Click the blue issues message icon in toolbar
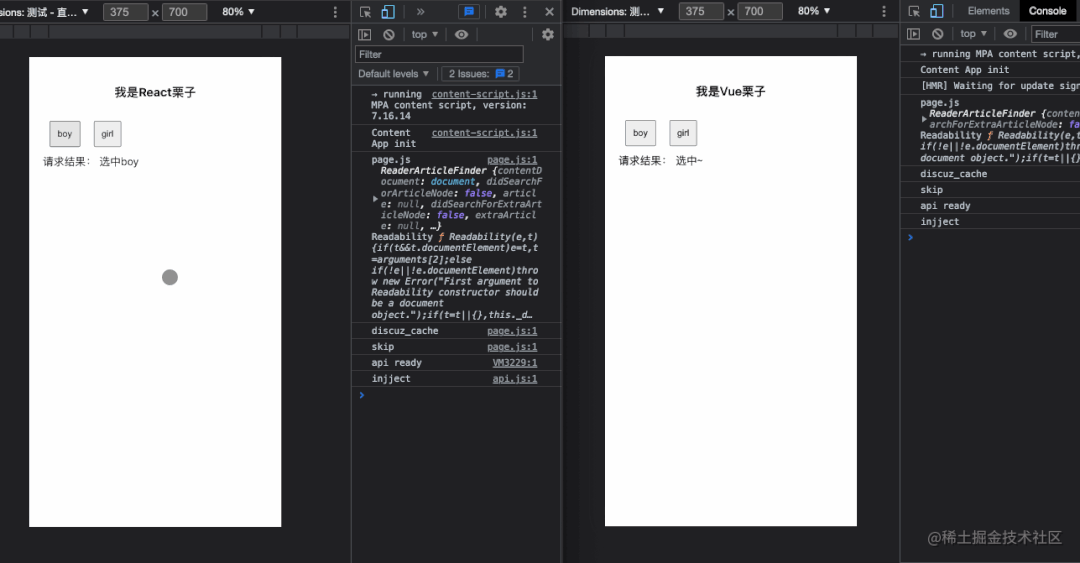This screenshot has height=563, width=1080. 469,12
